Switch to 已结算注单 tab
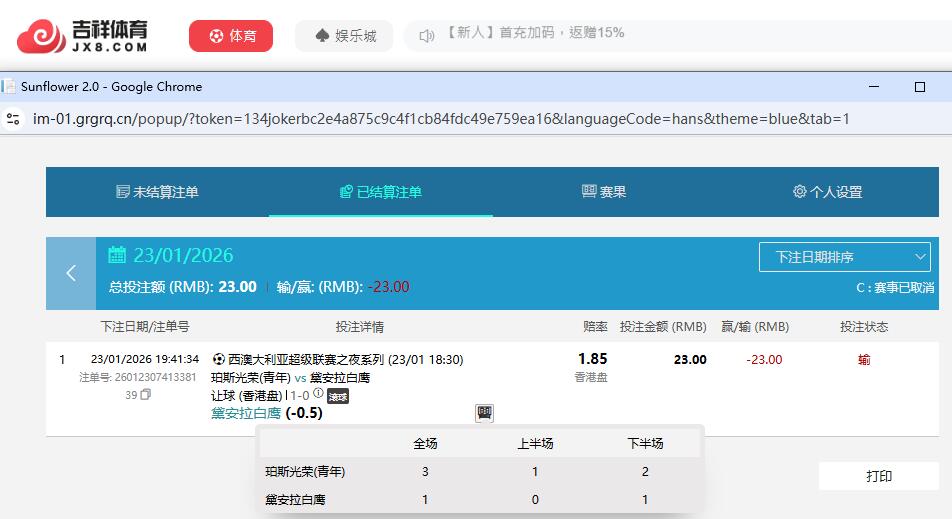The height and width of the screenshot is (519, 952). pos(380,192)
